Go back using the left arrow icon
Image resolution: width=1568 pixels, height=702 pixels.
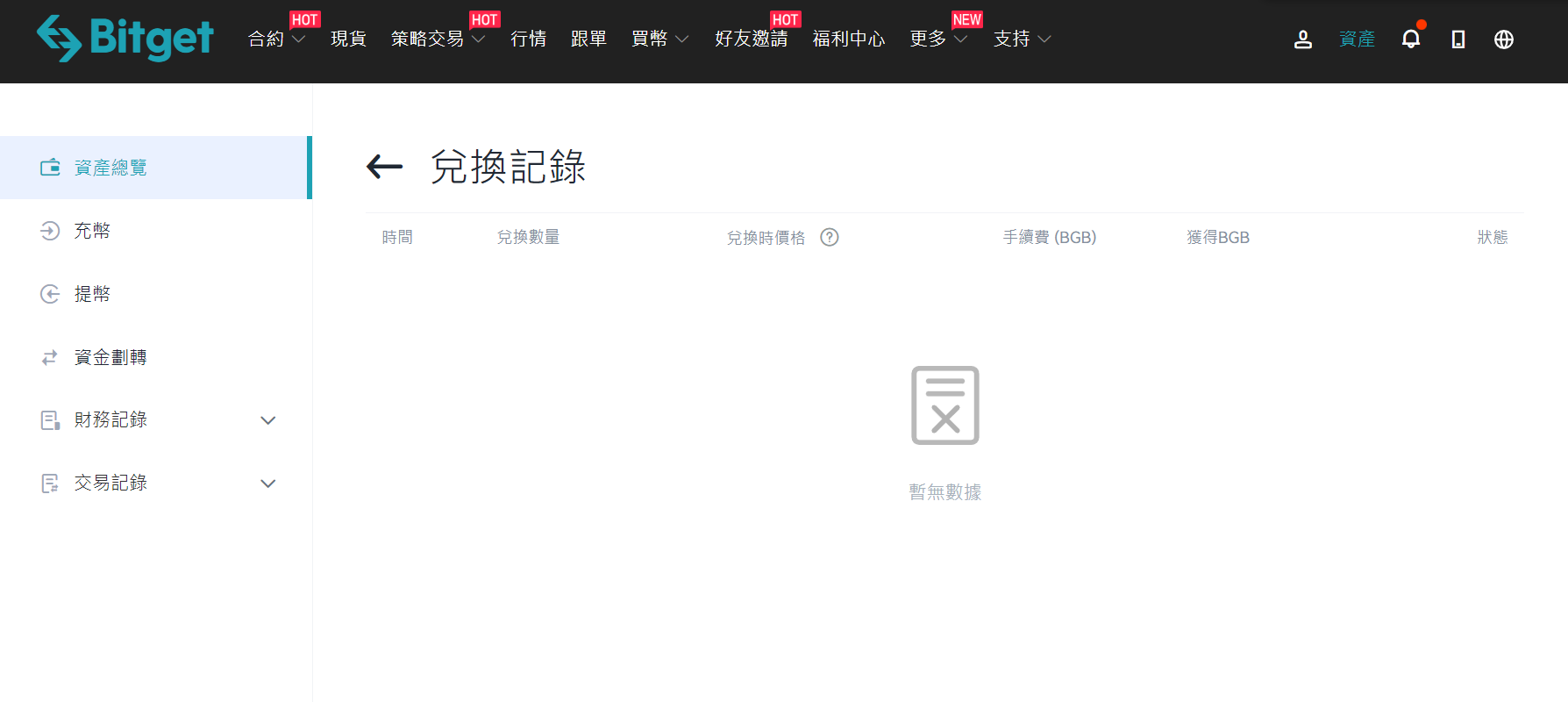[384, 166]
